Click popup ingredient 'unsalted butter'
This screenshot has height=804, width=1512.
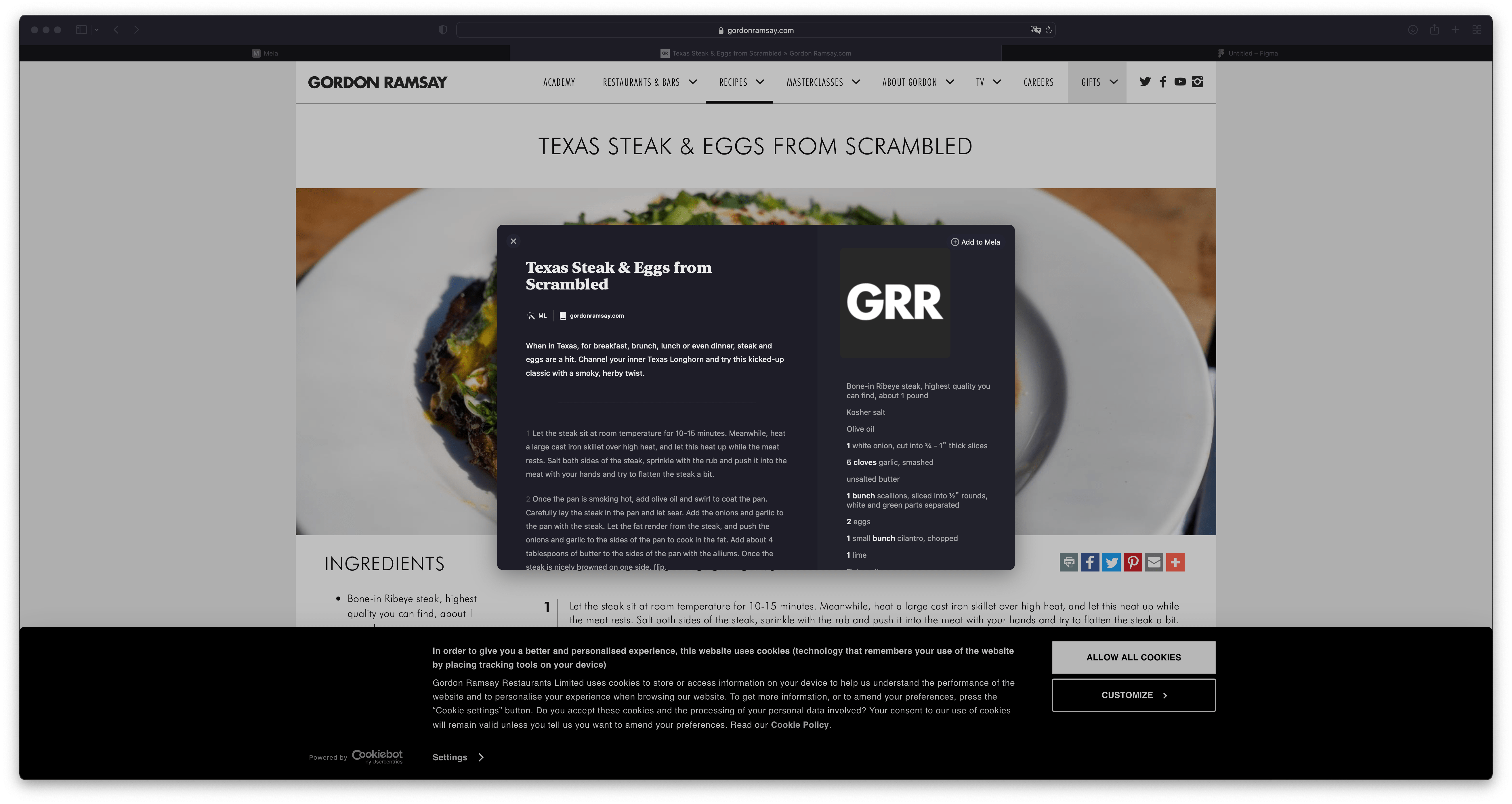click(x=873, y=479)
